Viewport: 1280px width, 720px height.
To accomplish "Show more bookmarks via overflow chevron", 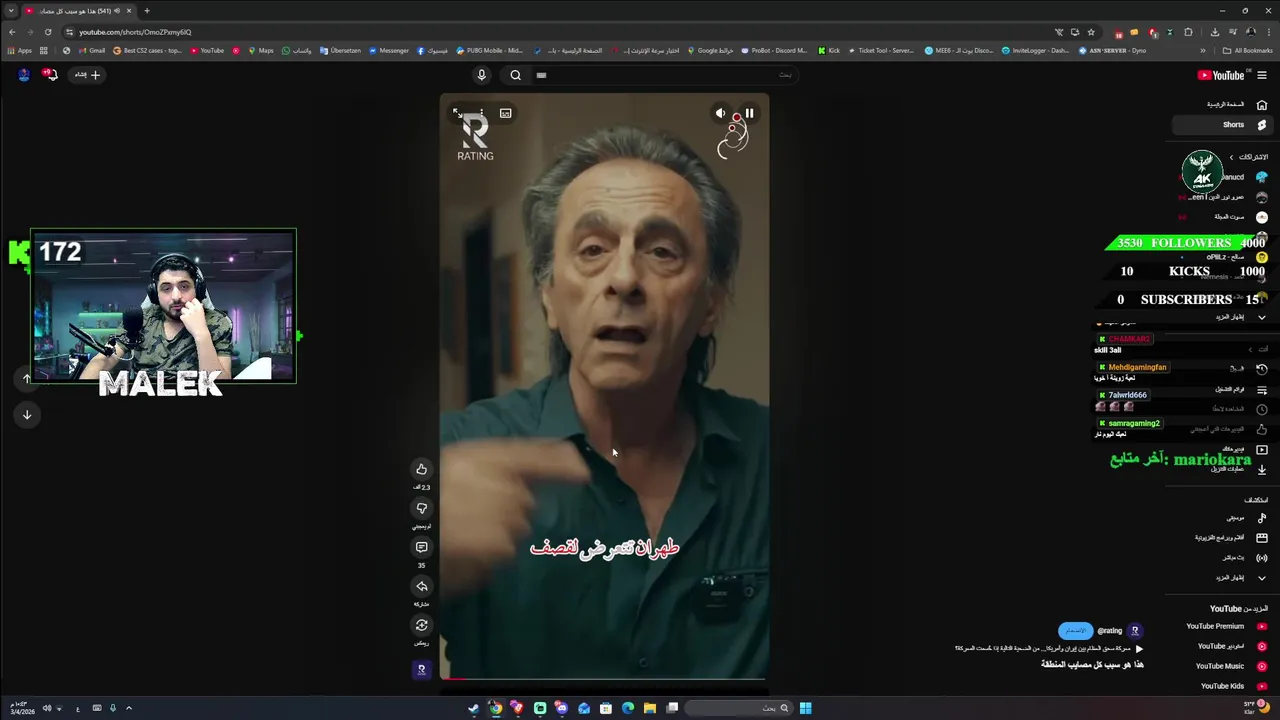I will click(1203, 50).
